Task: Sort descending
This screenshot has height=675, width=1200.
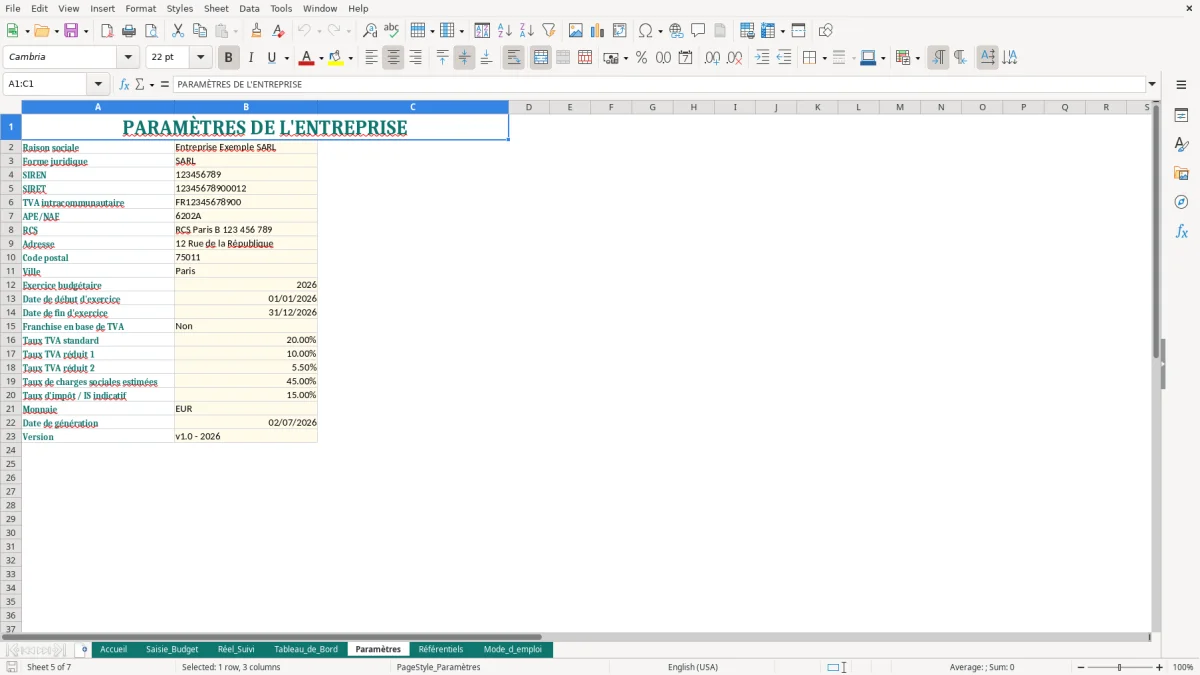Action: click(x=527, y=31)
